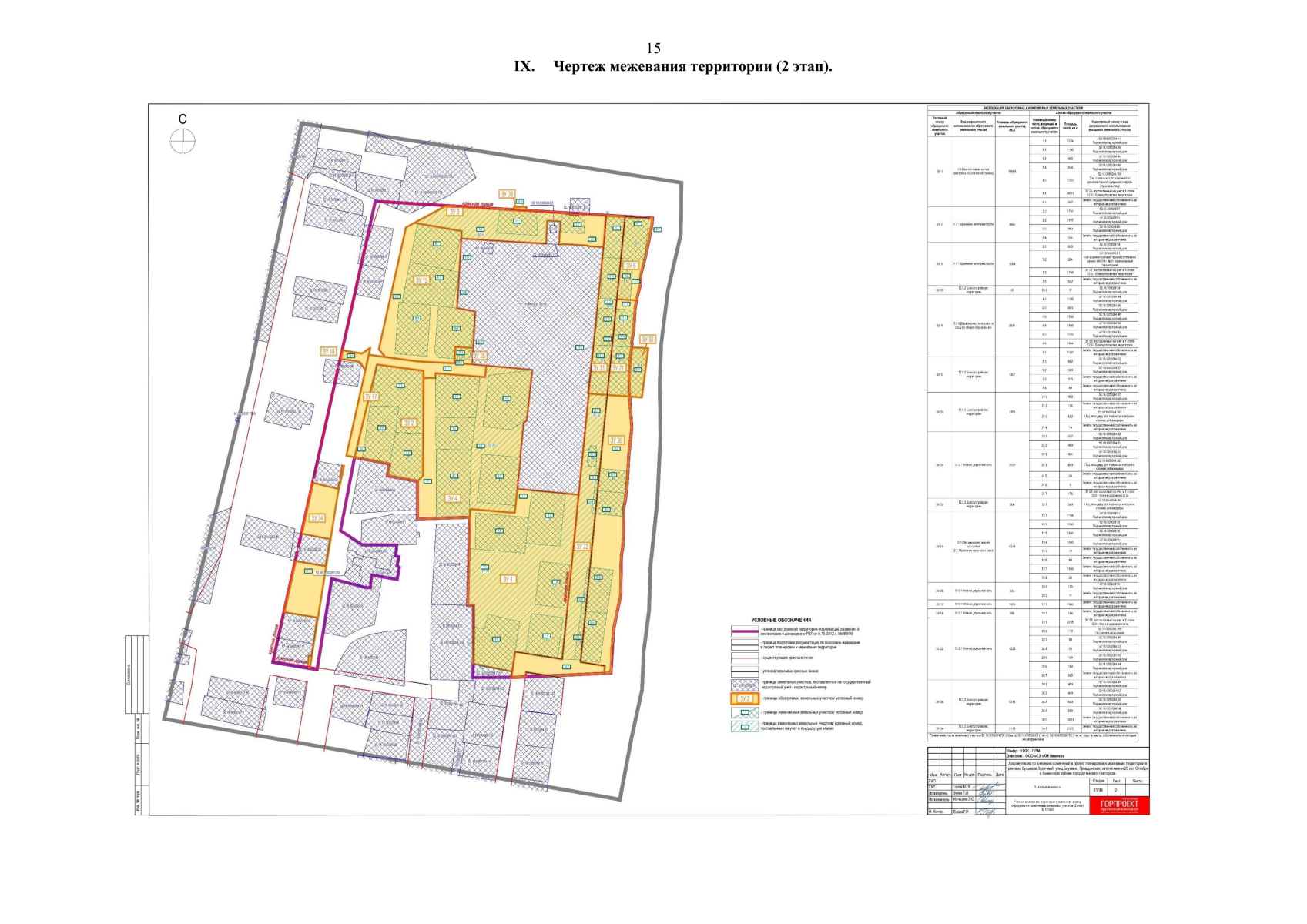Click the green cross-hatched legend sample
Viewport: 1307px width, 924px height.
coord(744,712)
